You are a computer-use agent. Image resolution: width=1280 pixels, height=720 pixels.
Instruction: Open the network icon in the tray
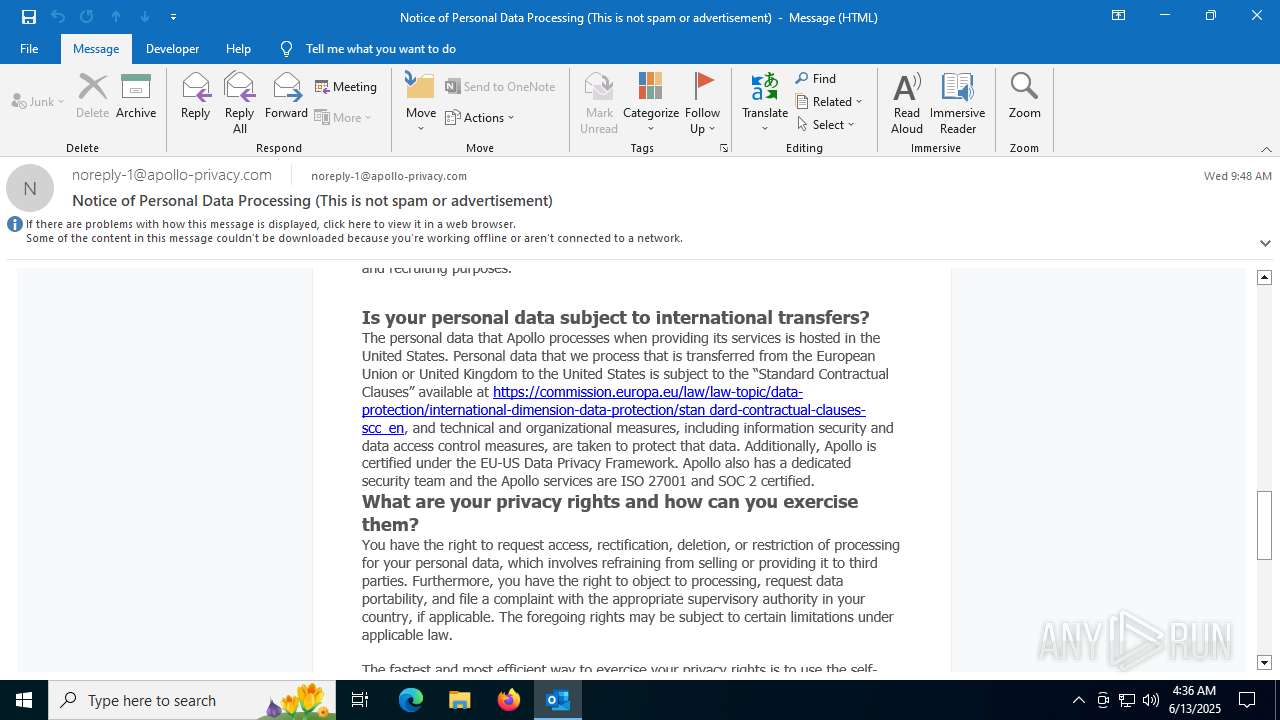pos(1127,700)
